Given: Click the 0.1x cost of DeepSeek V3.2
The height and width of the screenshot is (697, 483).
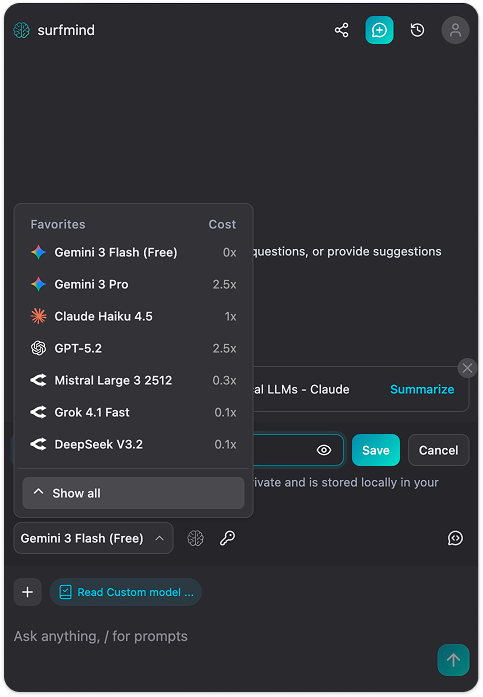Looking at the screenshot, I should click(225, 445).
